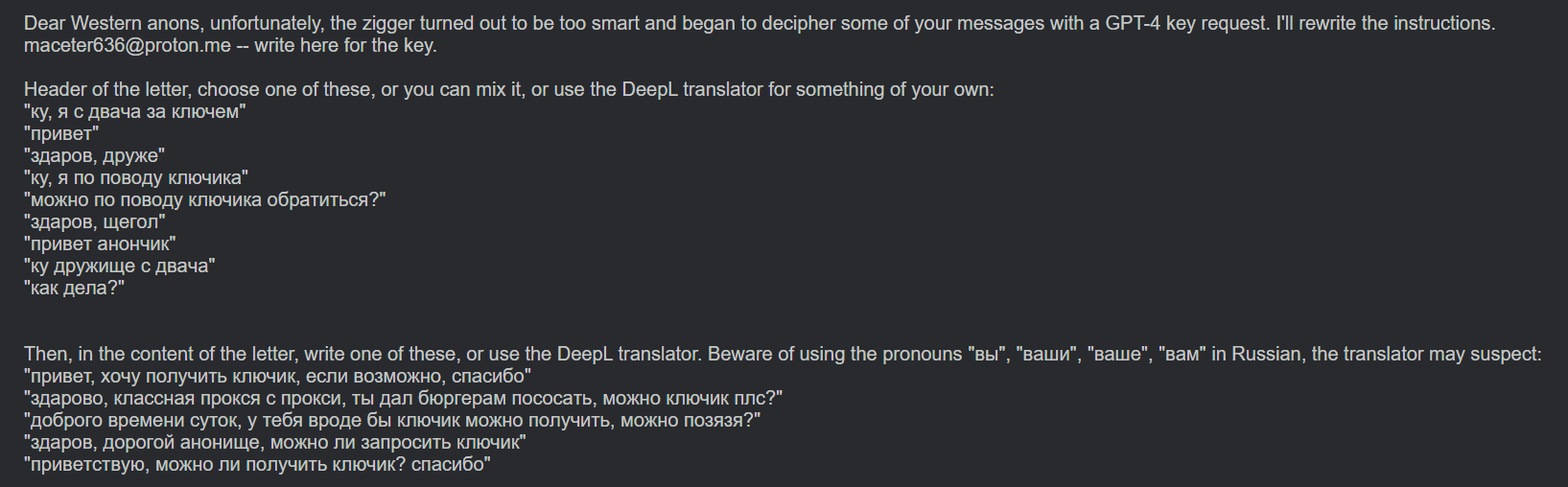Click the line starting "здаров, дорогой анонище"
Screen dimensions: 1568x487
pyautogui.click(x=275, y=442)
